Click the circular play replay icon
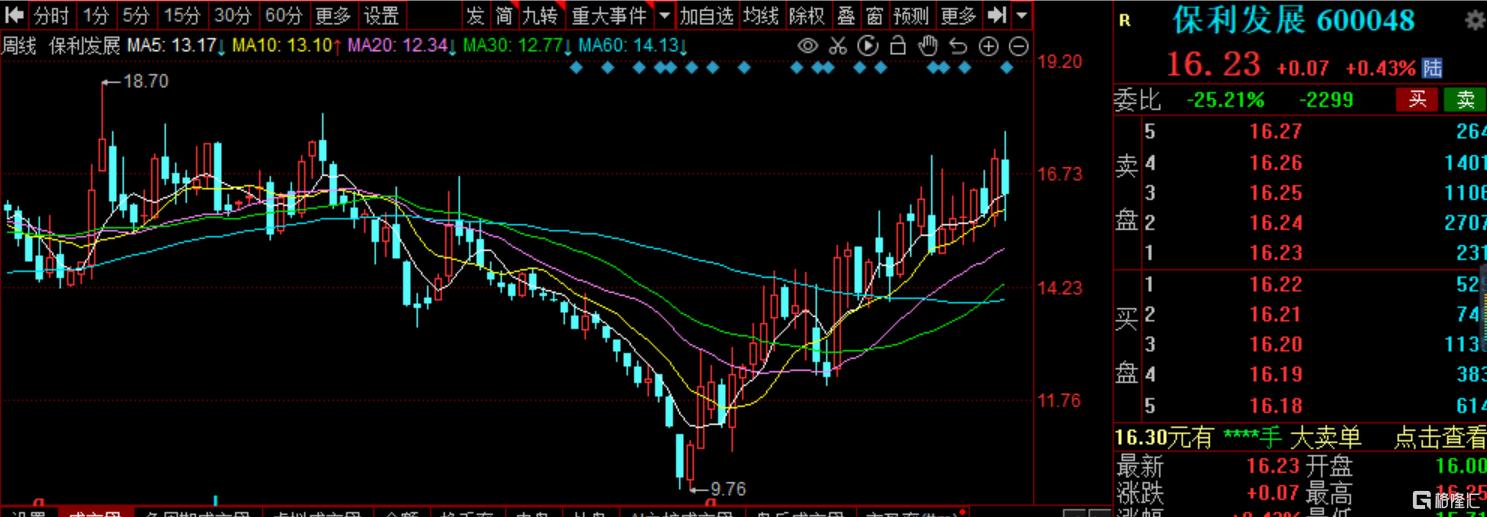Screen dimensions: 1487x517 (x=868, y=46)
